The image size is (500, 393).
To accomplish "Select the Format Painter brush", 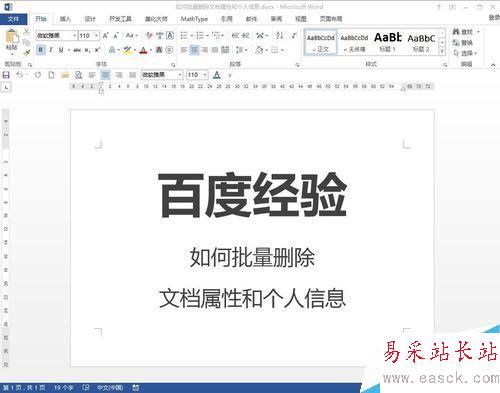I will (x=27, y=52).
